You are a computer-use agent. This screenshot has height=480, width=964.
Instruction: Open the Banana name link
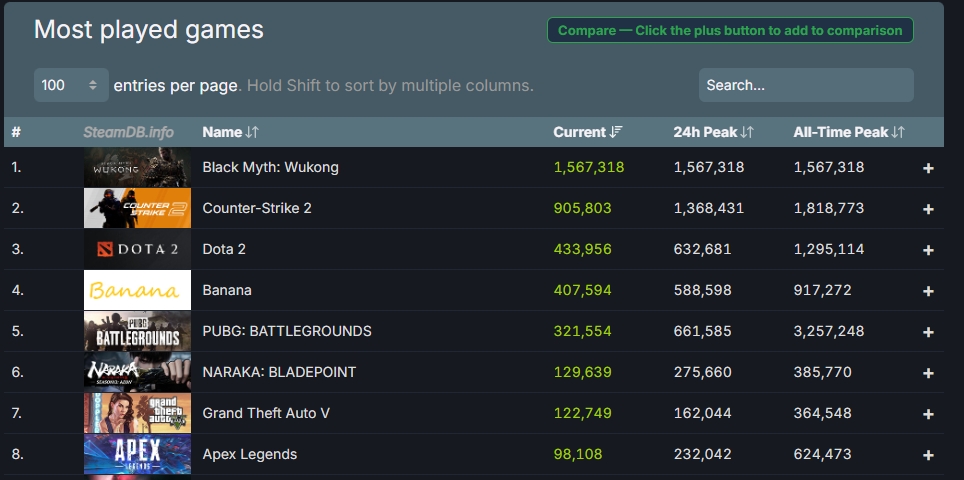click(227, 290)
